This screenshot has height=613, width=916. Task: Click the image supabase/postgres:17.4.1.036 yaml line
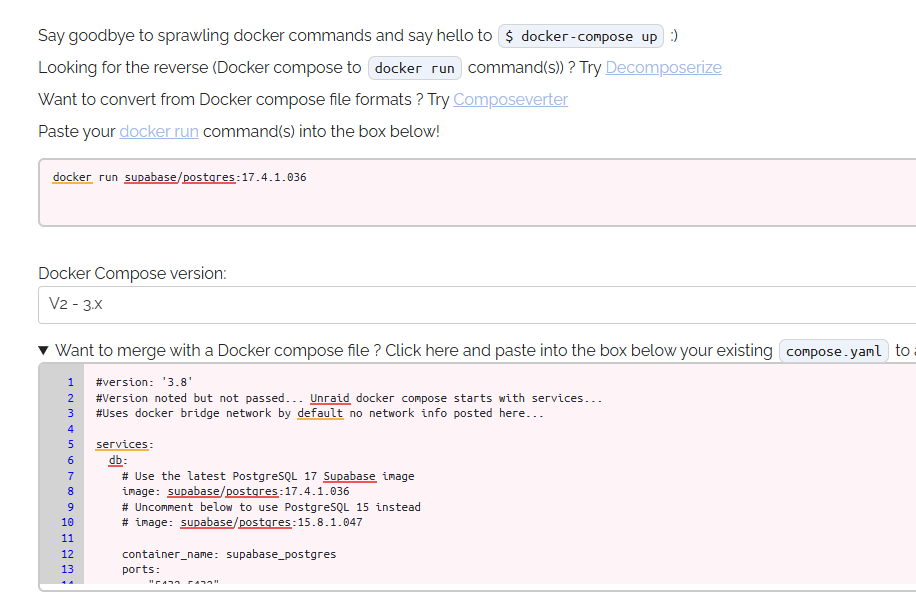235,491
